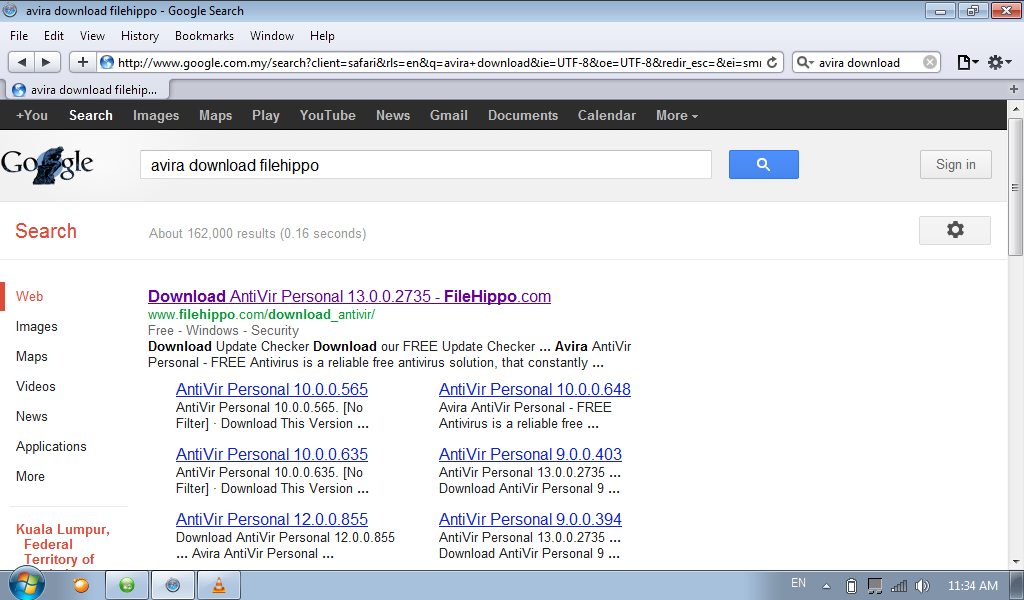Click the monitor tray icon
Image resolution: width=1024 pixels, height=600 pixels.
click(875, 586)
